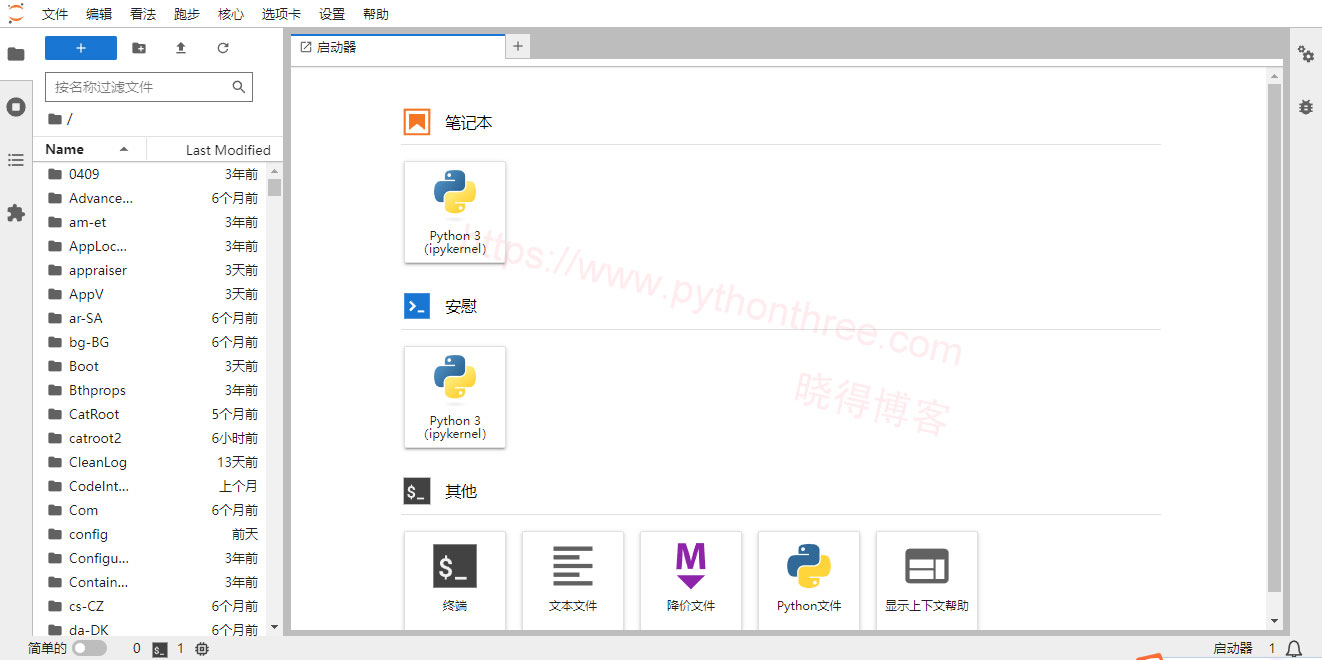Focus the filter files by name field
The width and height of the screenshot is (1322, 660).
tap(149, 87)
